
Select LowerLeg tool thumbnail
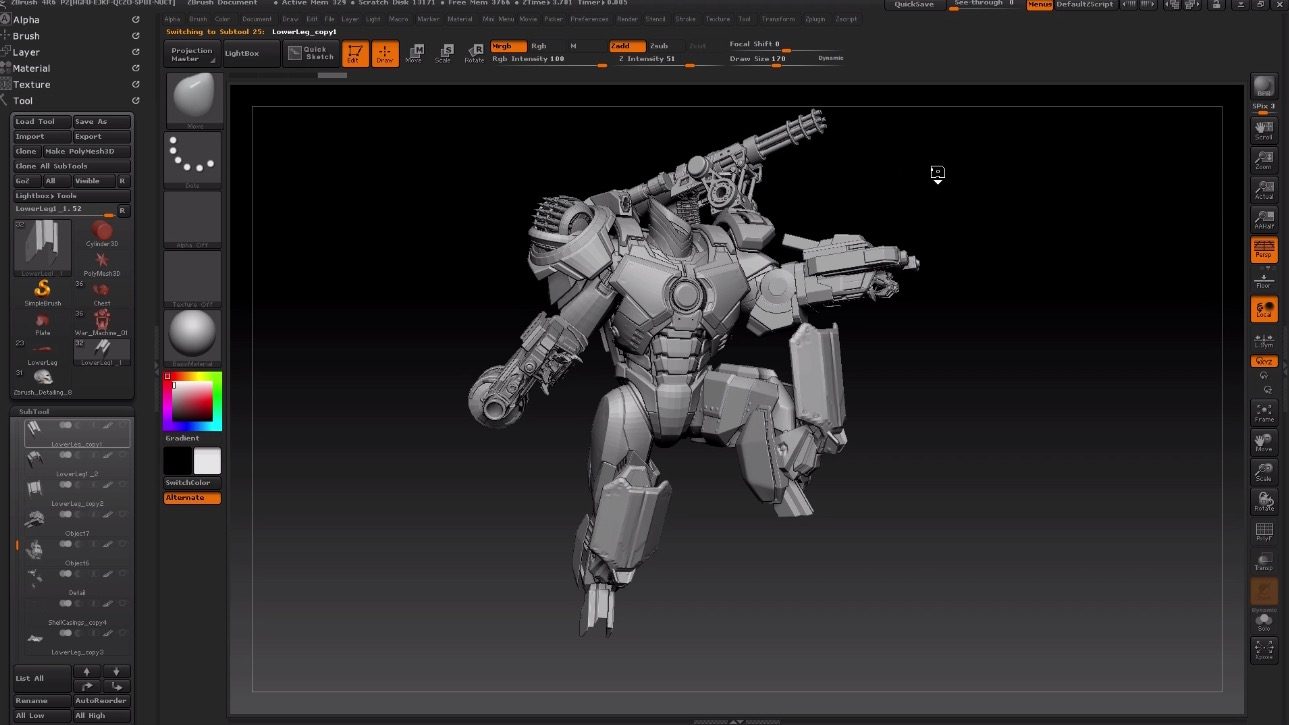coord(43,351)
